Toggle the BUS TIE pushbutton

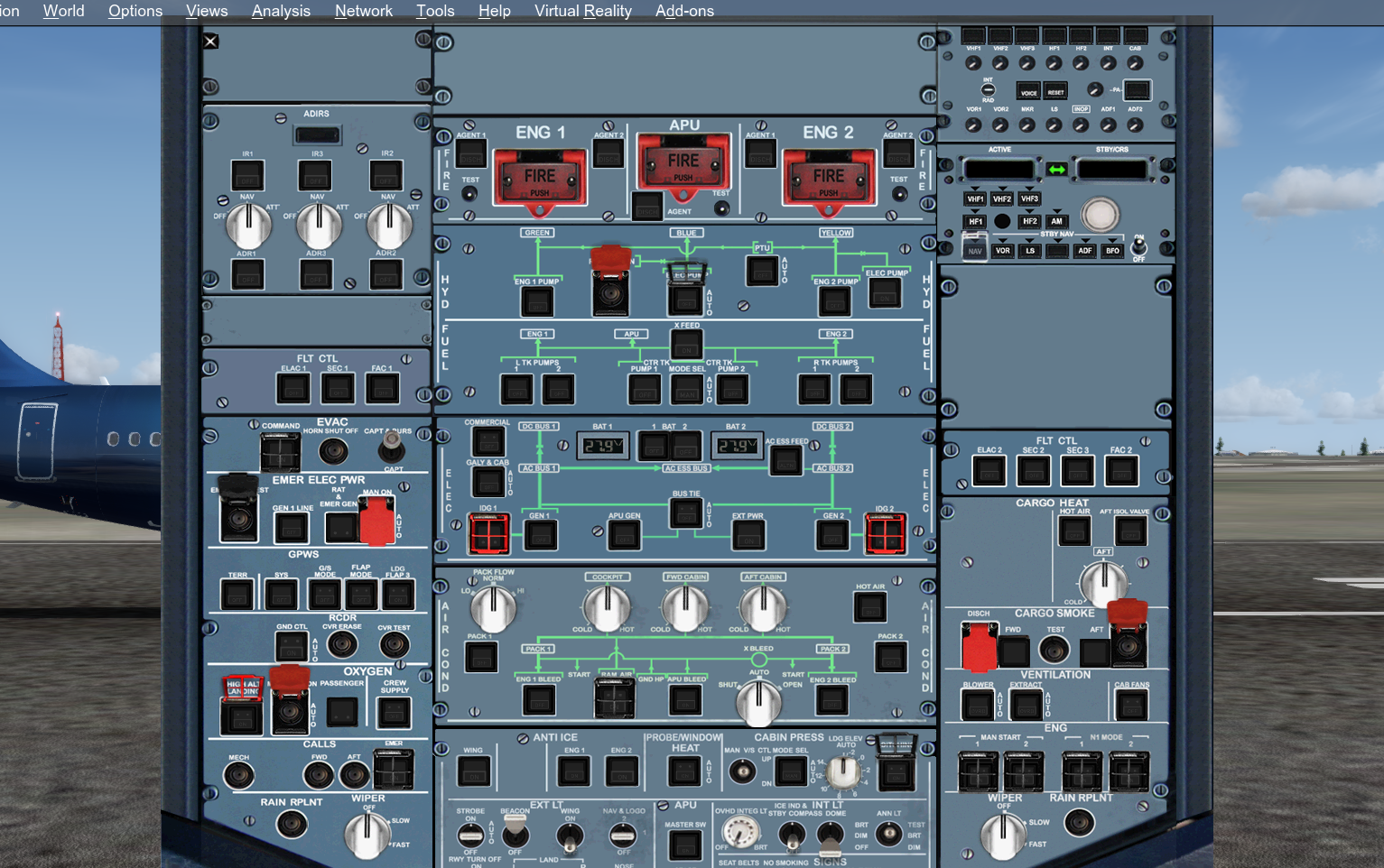coord(686,513)
